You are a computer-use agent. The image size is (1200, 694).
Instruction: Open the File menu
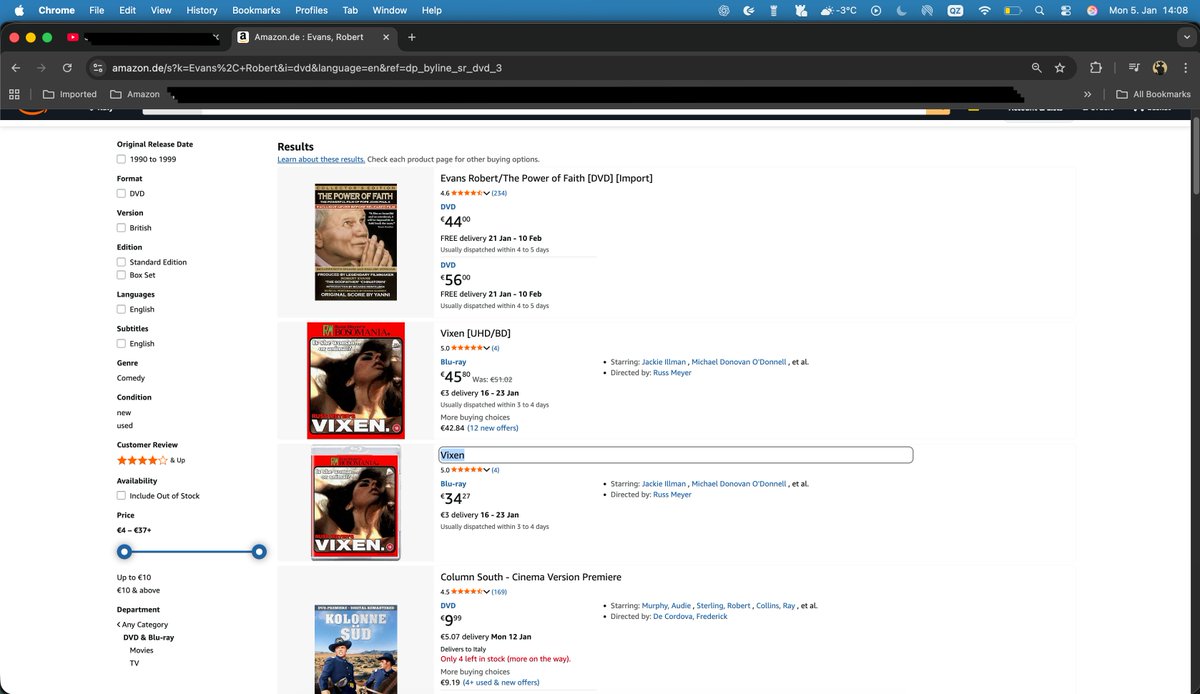[97, 10]
